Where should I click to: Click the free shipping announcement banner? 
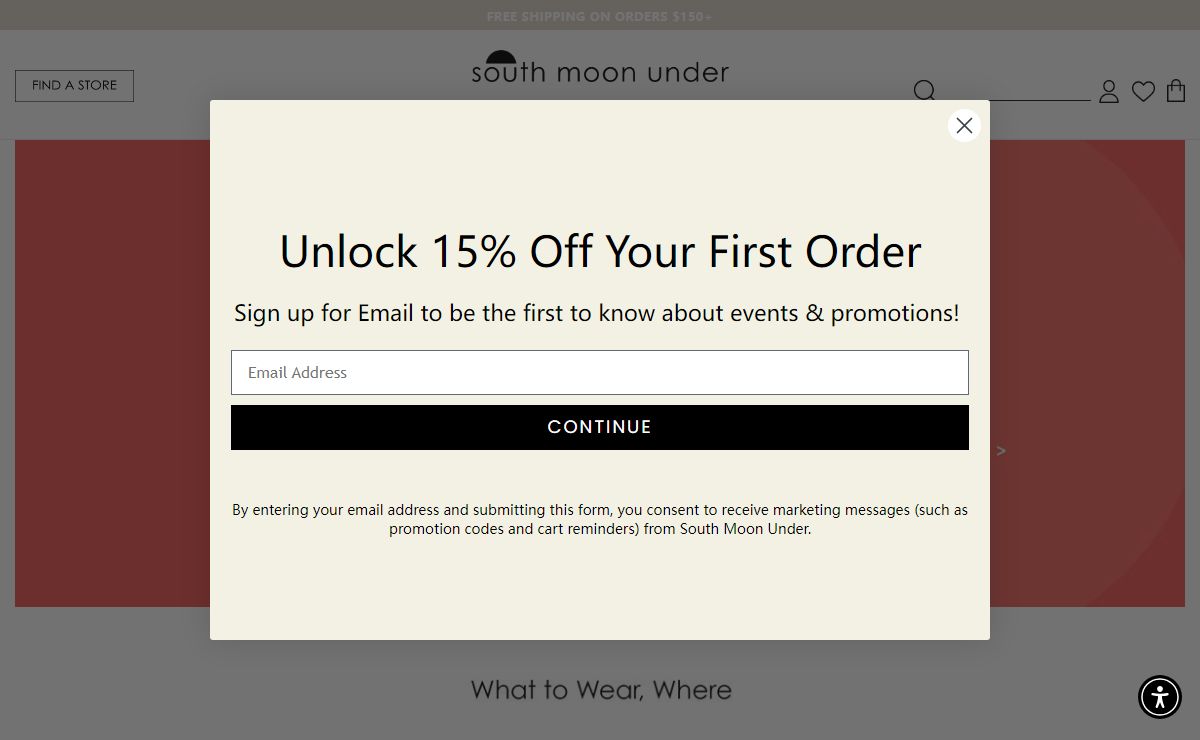tap(600, 15)
